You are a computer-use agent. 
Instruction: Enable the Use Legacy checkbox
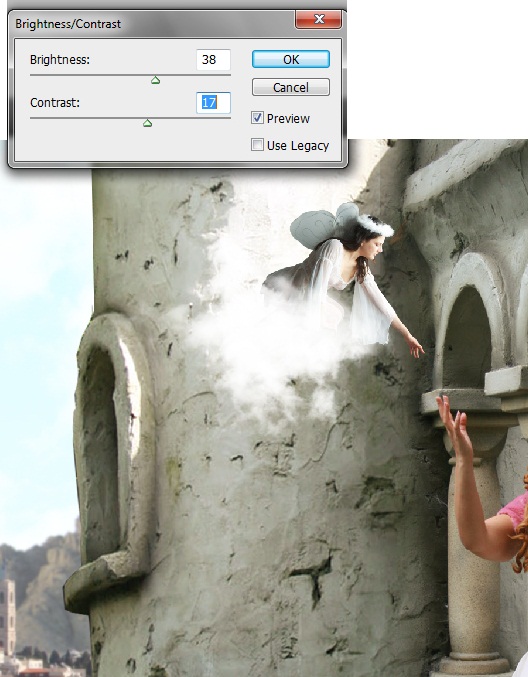[x=257, y=145]
